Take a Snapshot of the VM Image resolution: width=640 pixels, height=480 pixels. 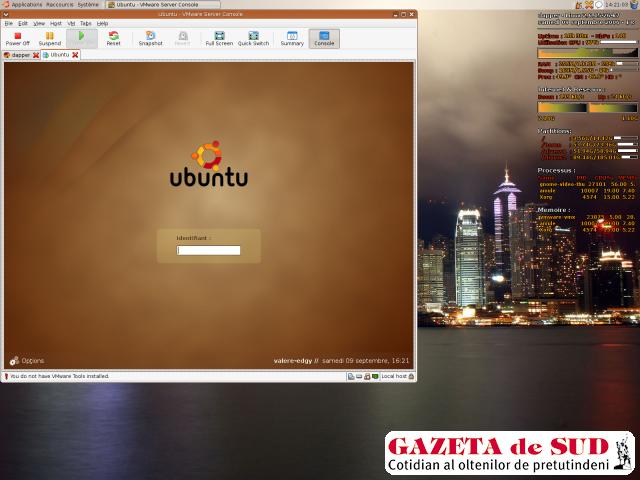pos(151,39)
